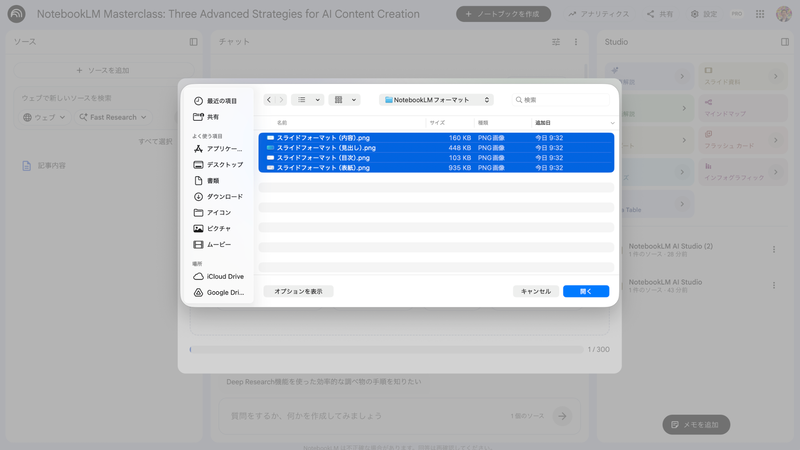The width and height of the screenshot is (800, 450).
Task: Open chat panel three-dot menu
Action: click(x=576, y=42)
